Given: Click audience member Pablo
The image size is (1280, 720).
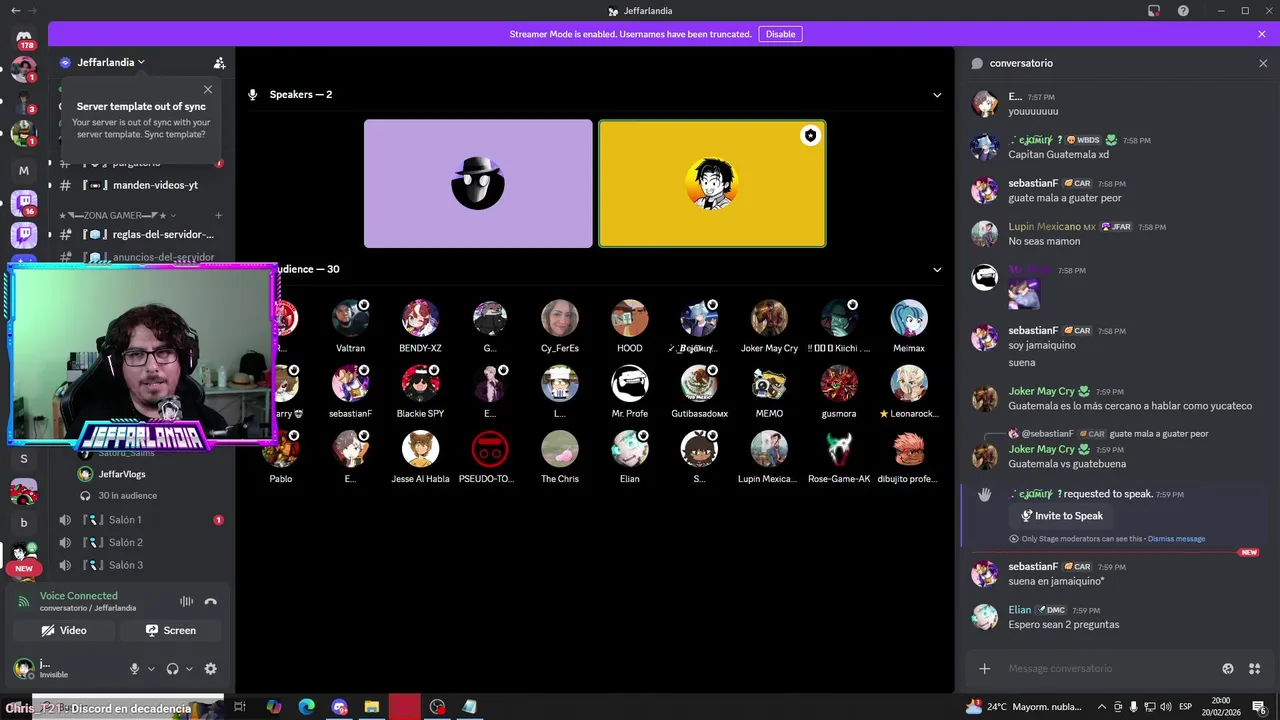Looking at the screenshot, I should coord(280,456).
